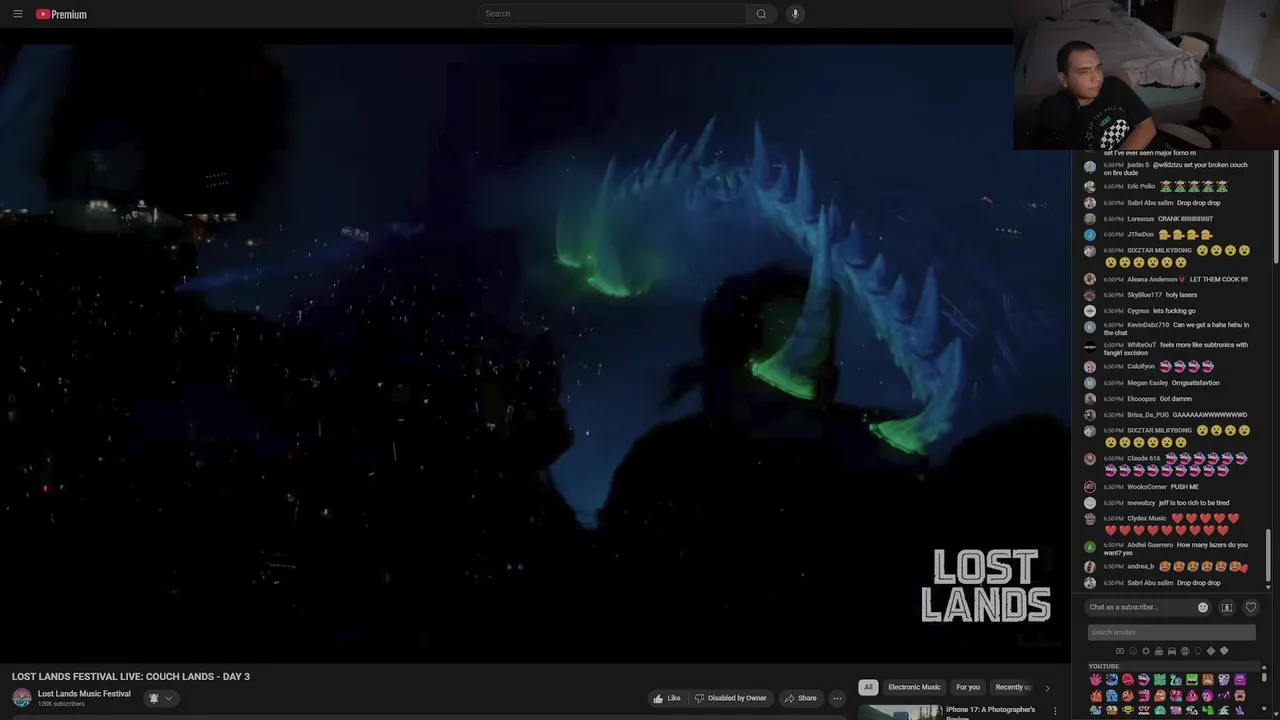Screen dimensions: 1280x720
Task: Start voice search with the microphone
Action: [x=795, y=14]
